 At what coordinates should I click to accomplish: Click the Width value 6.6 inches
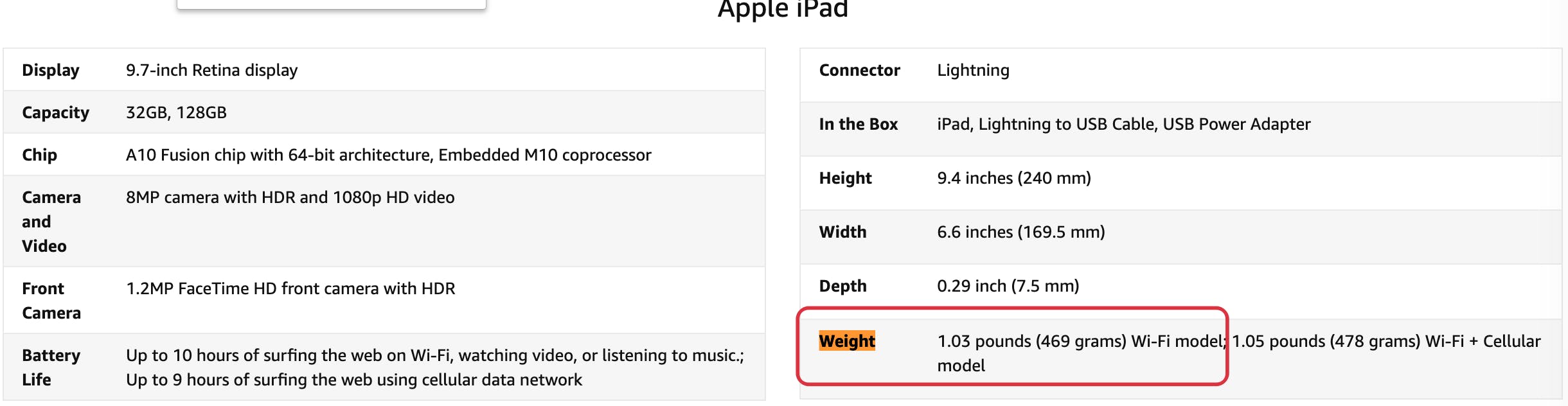pos(1021,232)
